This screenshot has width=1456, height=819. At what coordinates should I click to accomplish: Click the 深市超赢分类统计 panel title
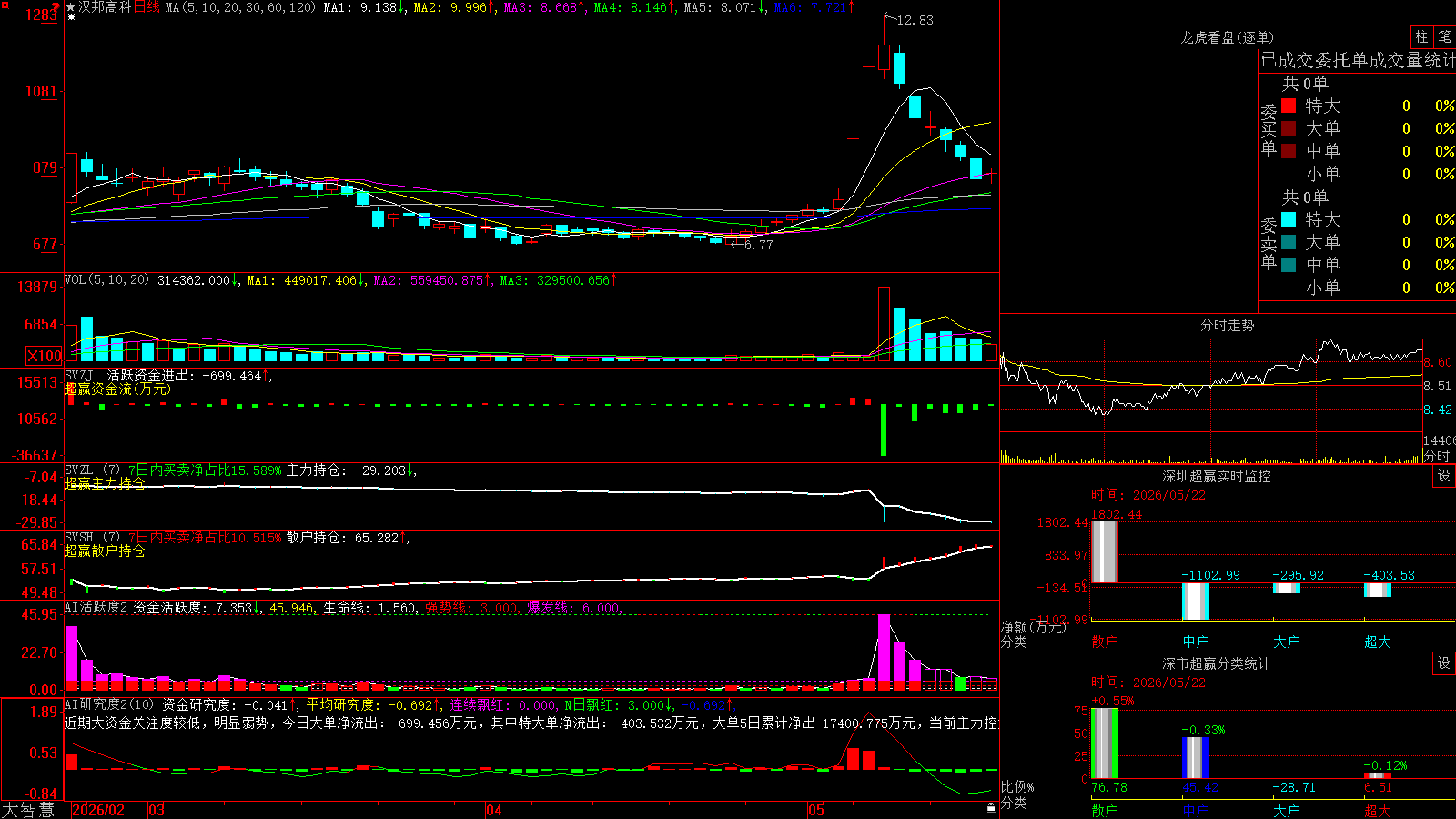(x=1217, y=664)
